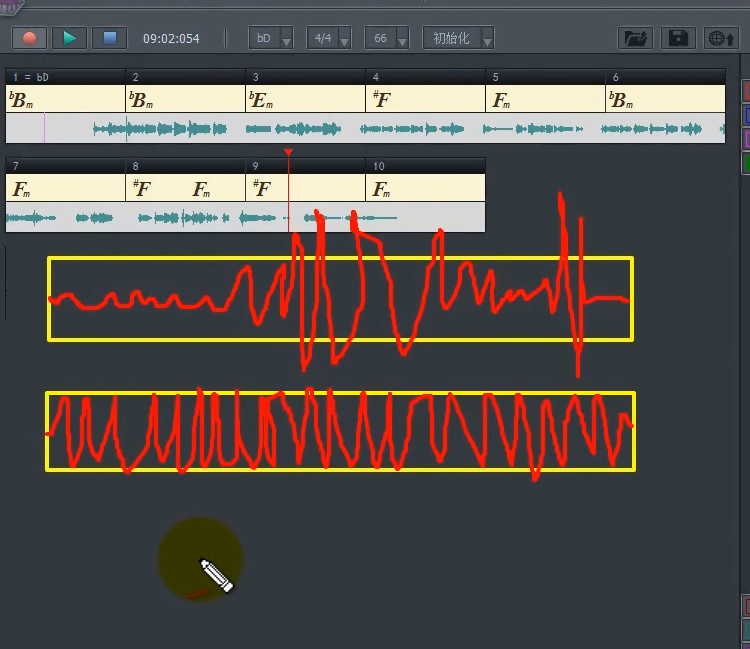Click the pink marker line in measure 1 waveform
The width and height of the screenshot is (750, 649).
[x=44, y=128]
